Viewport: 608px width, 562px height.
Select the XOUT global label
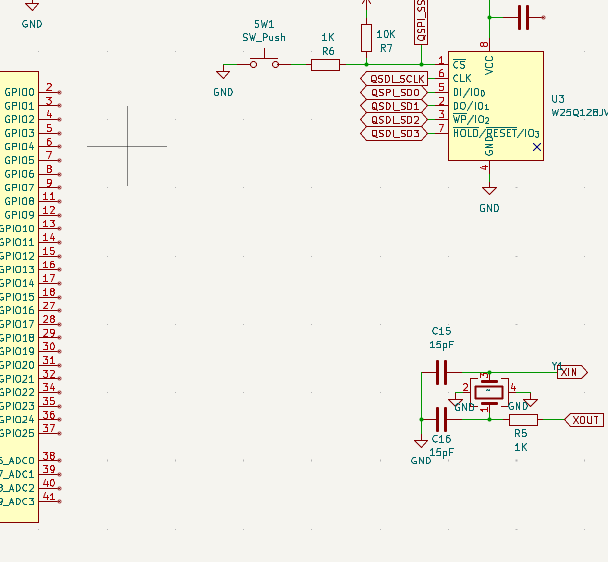(x=584, y=420)
